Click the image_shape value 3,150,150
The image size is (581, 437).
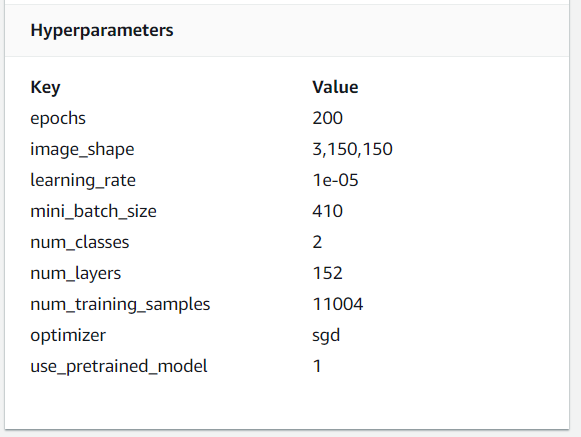352,149
